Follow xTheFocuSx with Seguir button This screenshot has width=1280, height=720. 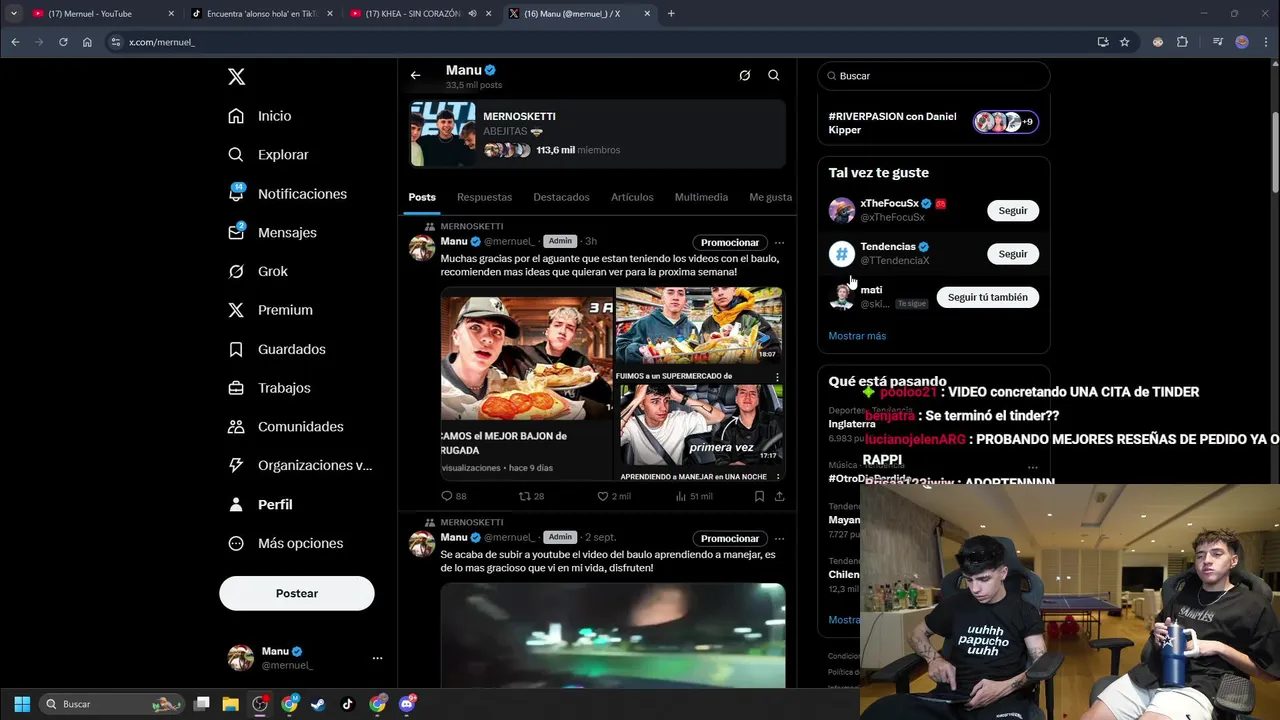[1013, 210]
